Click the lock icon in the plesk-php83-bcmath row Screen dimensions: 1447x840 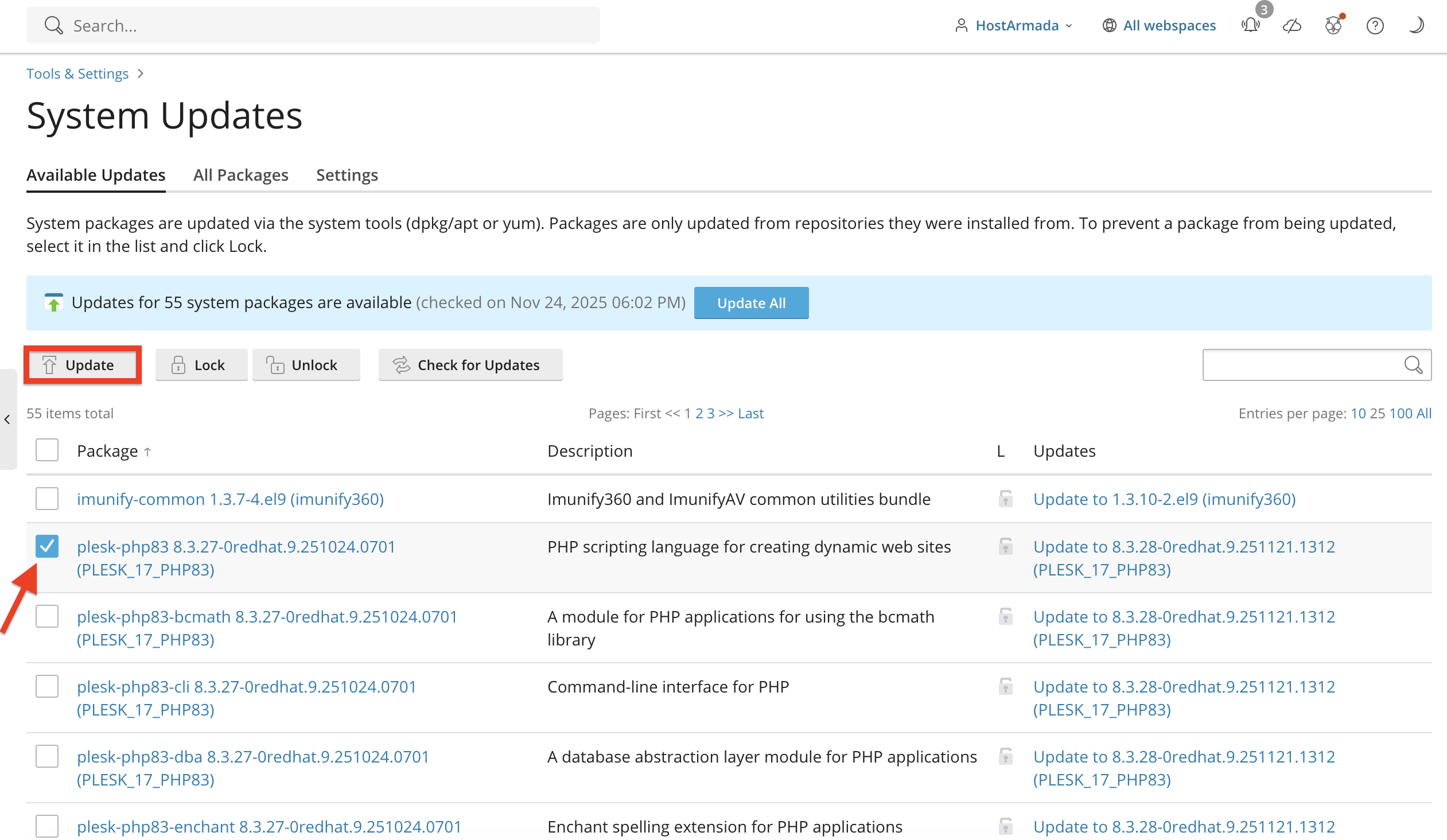click(1005, 616)
